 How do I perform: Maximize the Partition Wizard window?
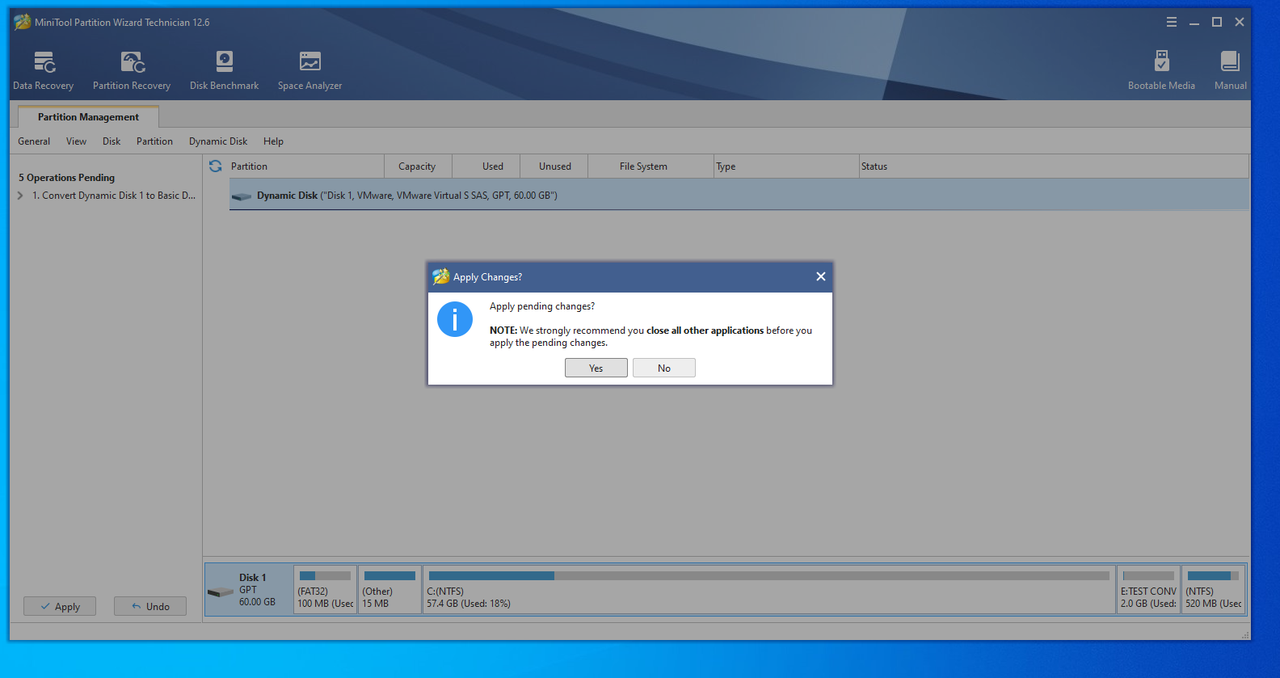1217,22
